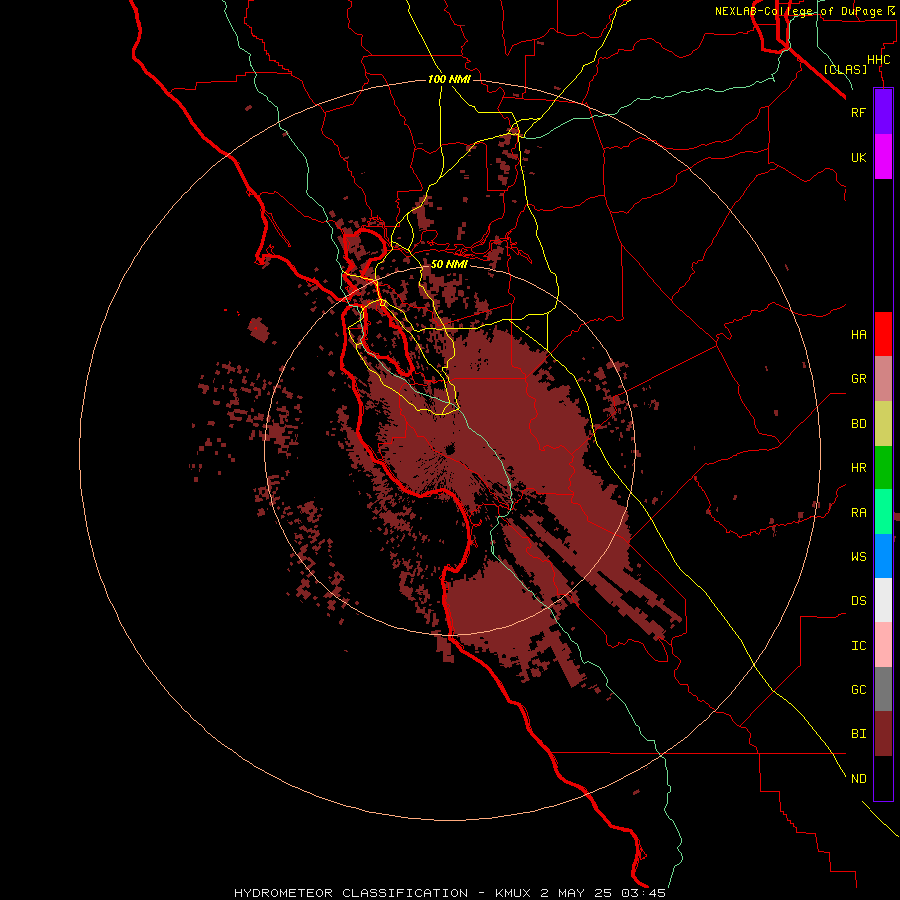Click the BI legend label
The image size is (900, 900).
(858, 734)
